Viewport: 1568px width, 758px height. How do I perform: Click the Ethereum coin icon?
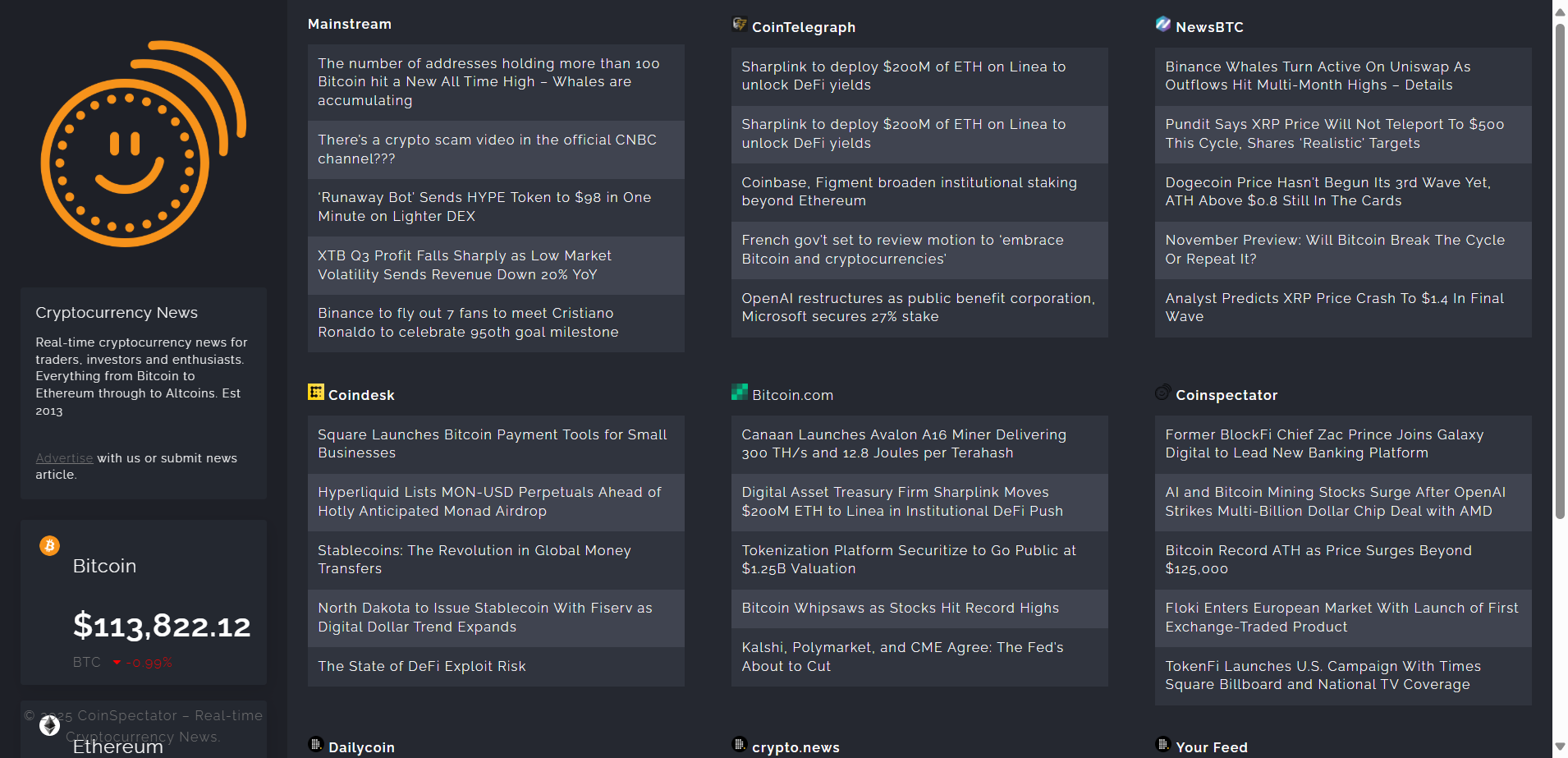point(50,725)
